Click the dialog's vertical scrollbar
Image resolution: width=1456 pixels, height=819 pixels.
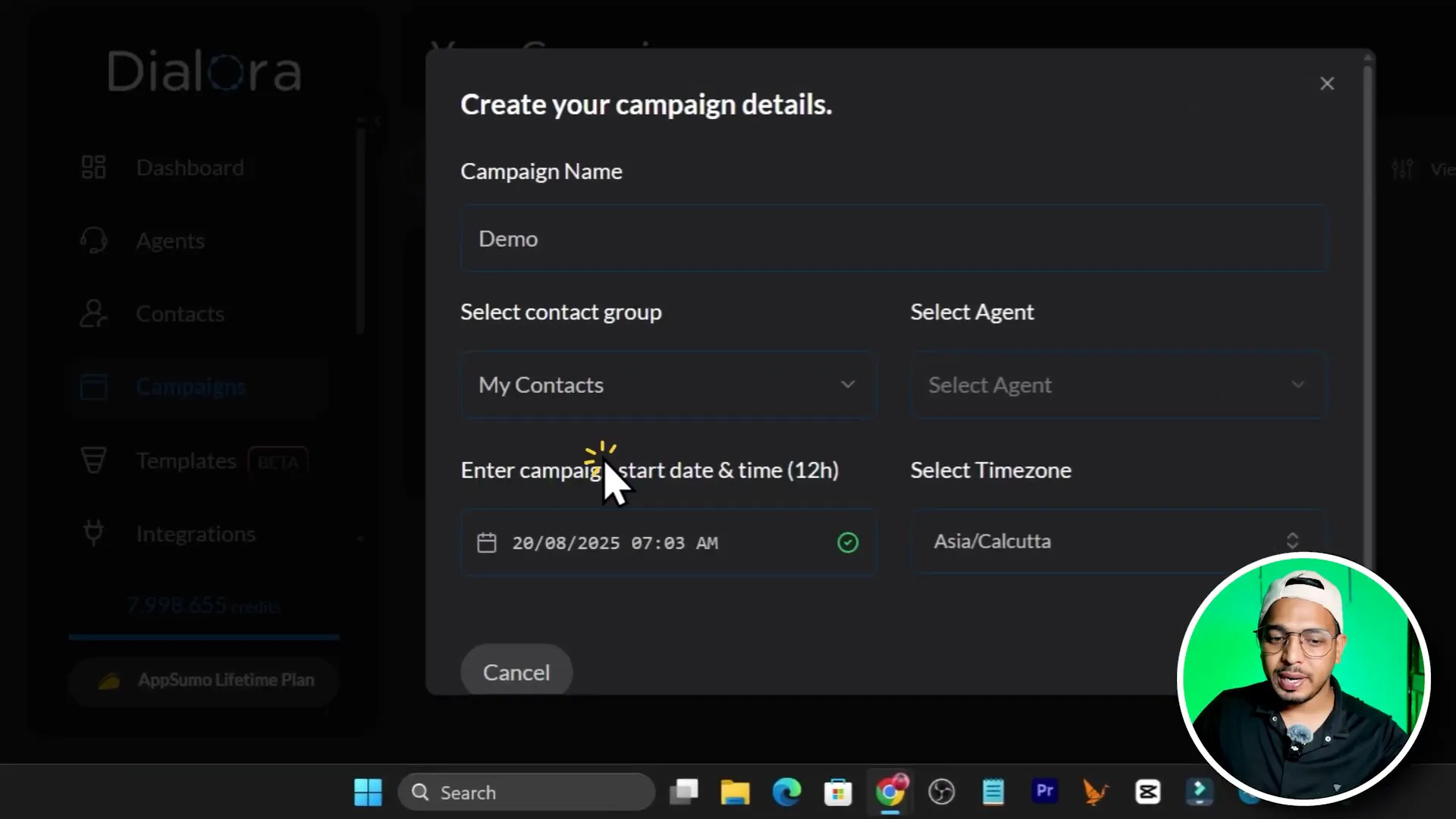(1368, 303)
